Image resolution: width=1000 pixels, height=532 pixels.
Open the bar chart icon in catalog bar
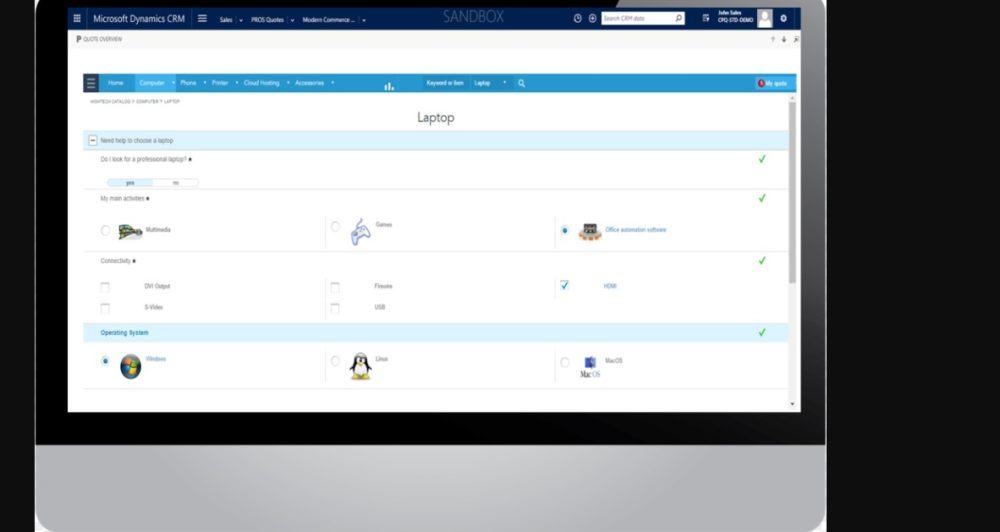click(x=389, y=85)
